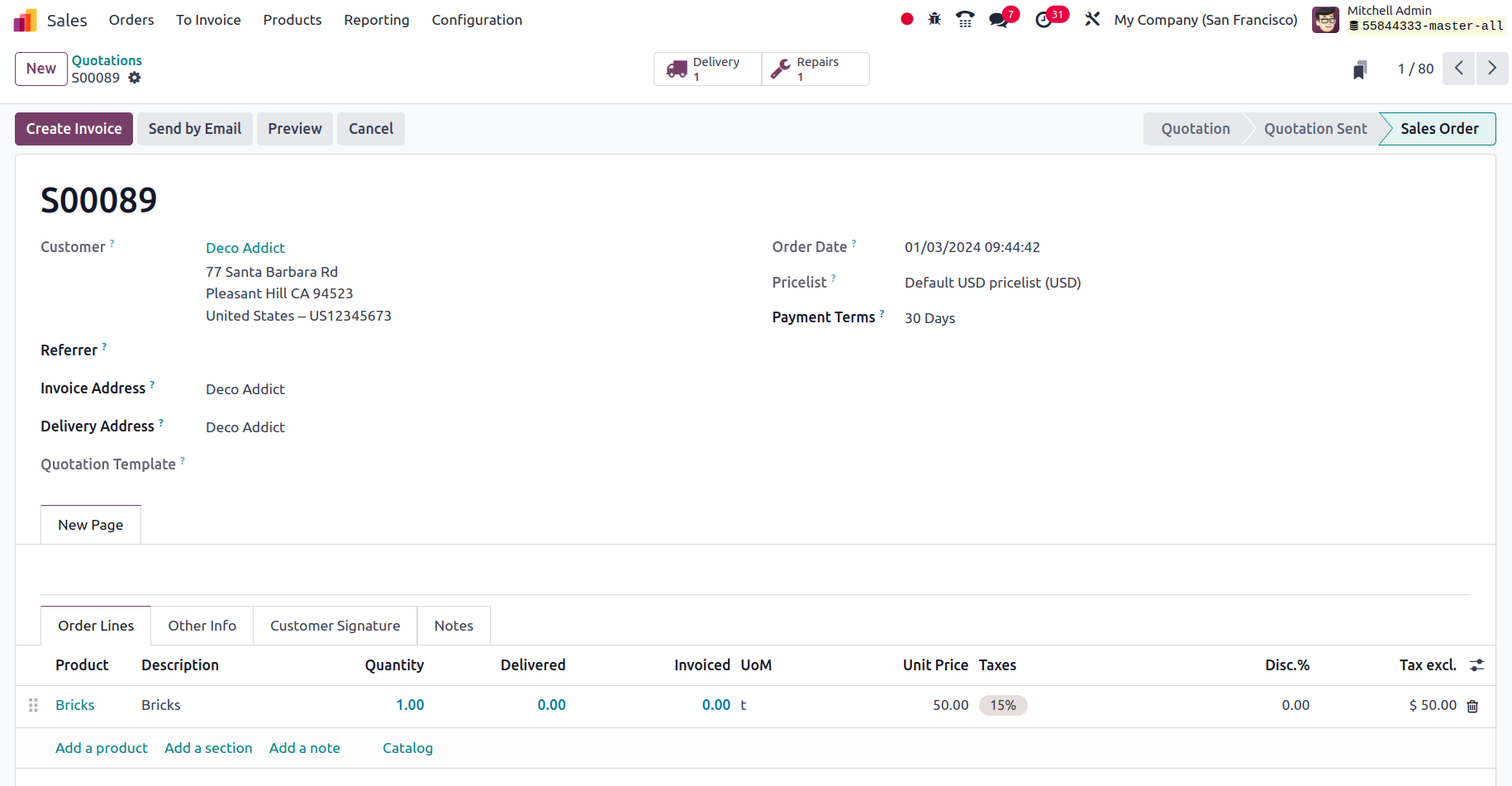1512x786 pixels.
Task: Open the Reporting menu
Action: [x=376, y=20]
